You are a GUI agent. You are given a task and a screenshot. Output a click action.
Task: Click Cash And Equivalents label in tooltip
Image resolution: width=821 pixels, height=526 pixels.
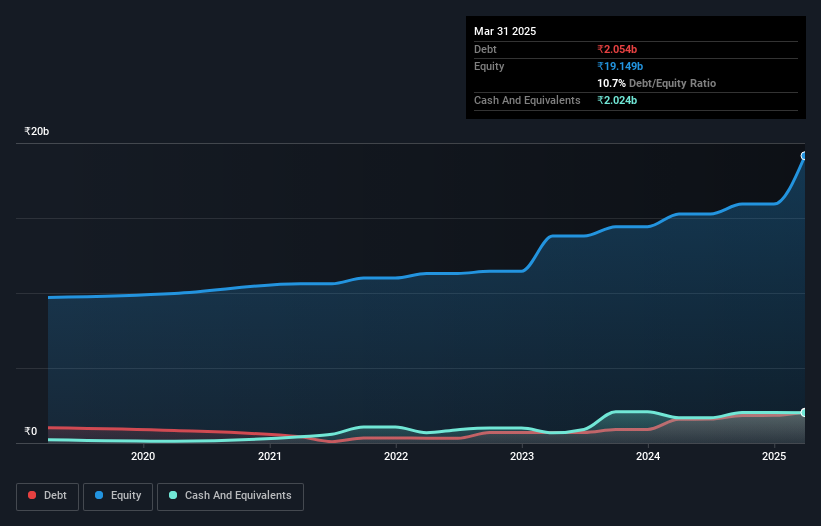tap(527, 100)
